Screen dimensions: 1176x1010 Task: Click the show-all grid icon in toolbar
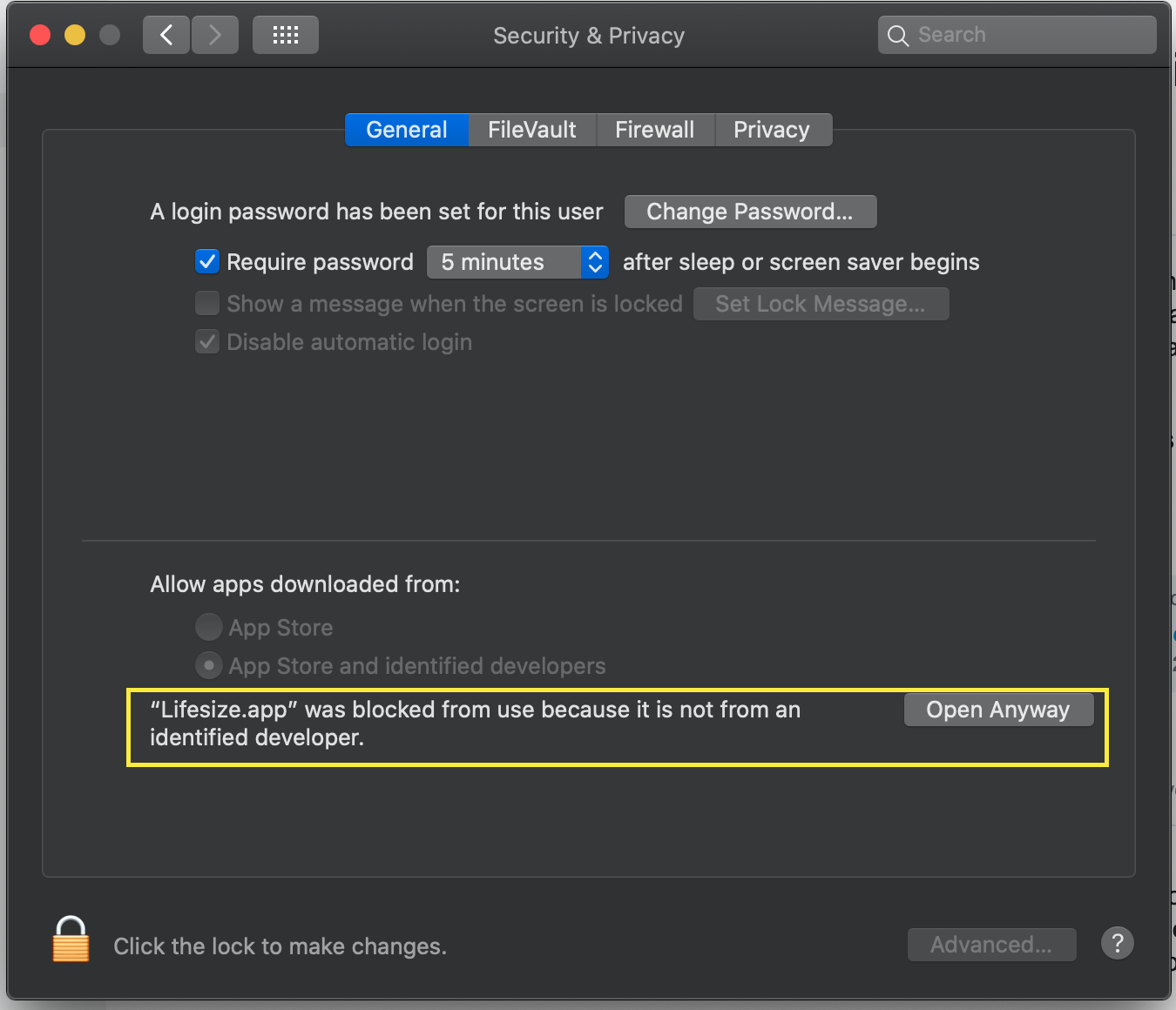[x=285, y=35]
